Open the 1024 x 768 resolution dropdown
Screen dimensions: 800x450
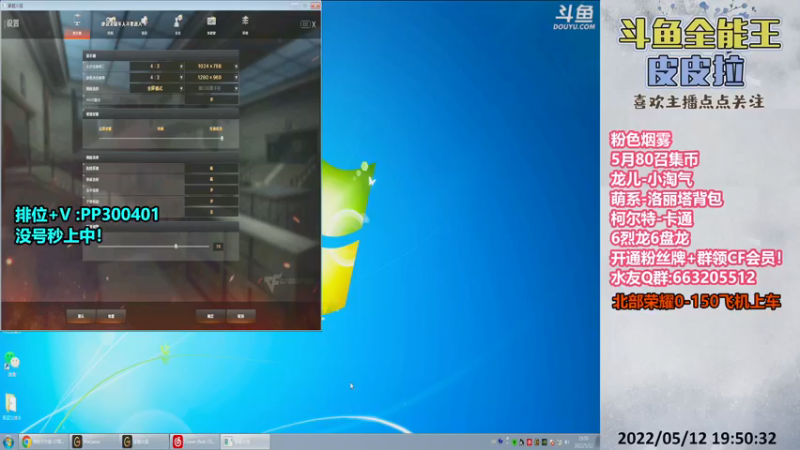click(x=211, y=66)
